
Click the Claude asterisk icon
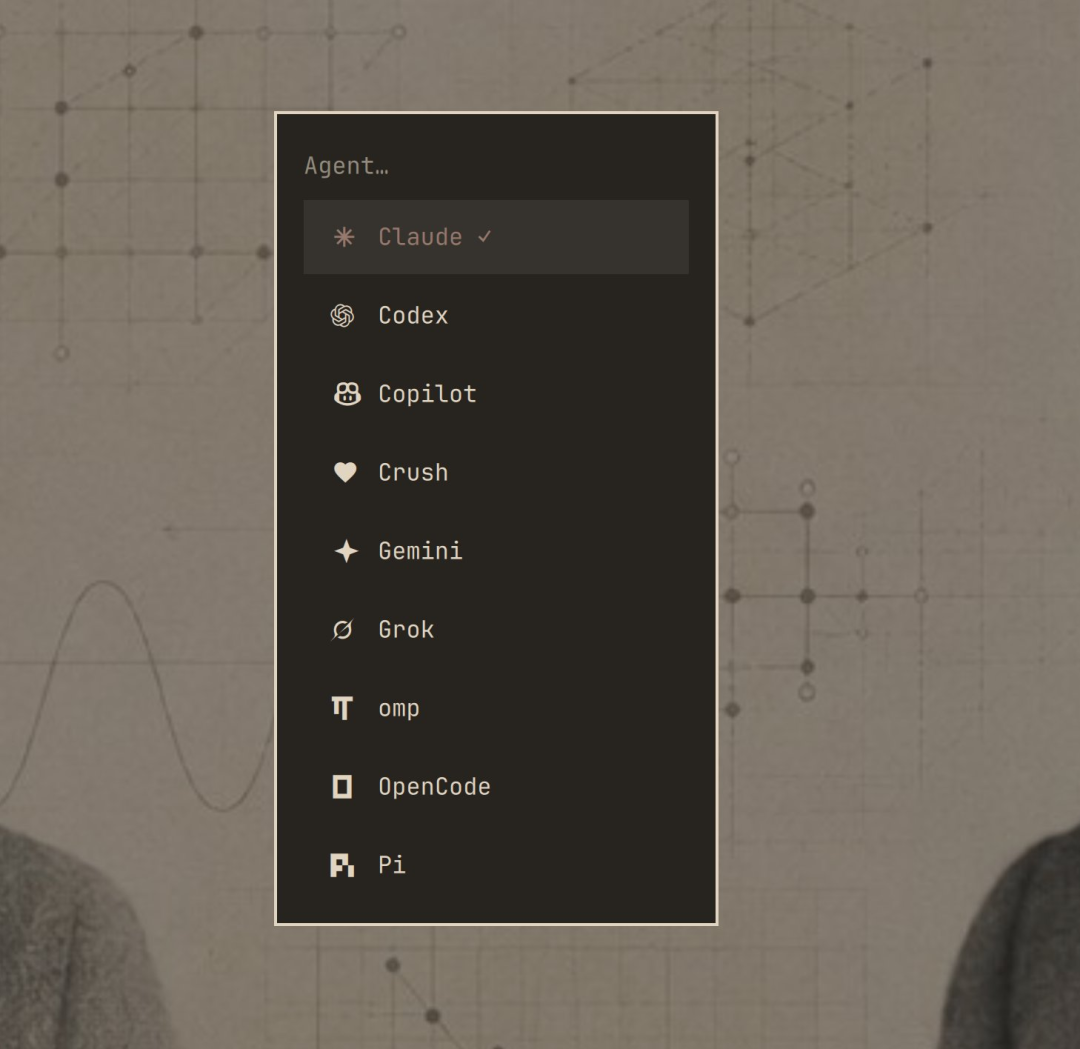(x=344, y=237)
